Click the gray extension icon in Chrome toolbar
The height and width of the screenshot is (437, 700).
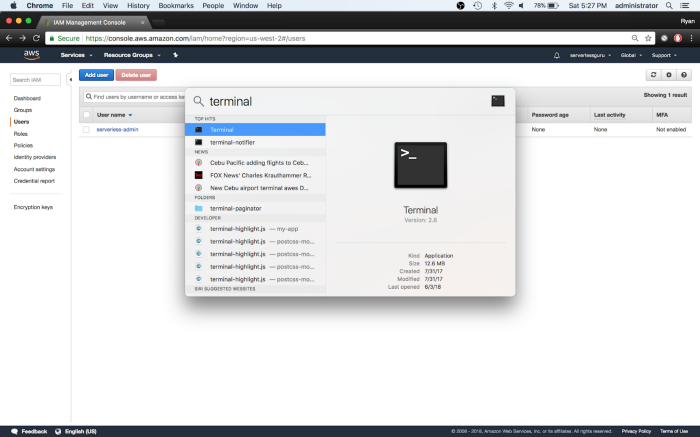(664, 38)
